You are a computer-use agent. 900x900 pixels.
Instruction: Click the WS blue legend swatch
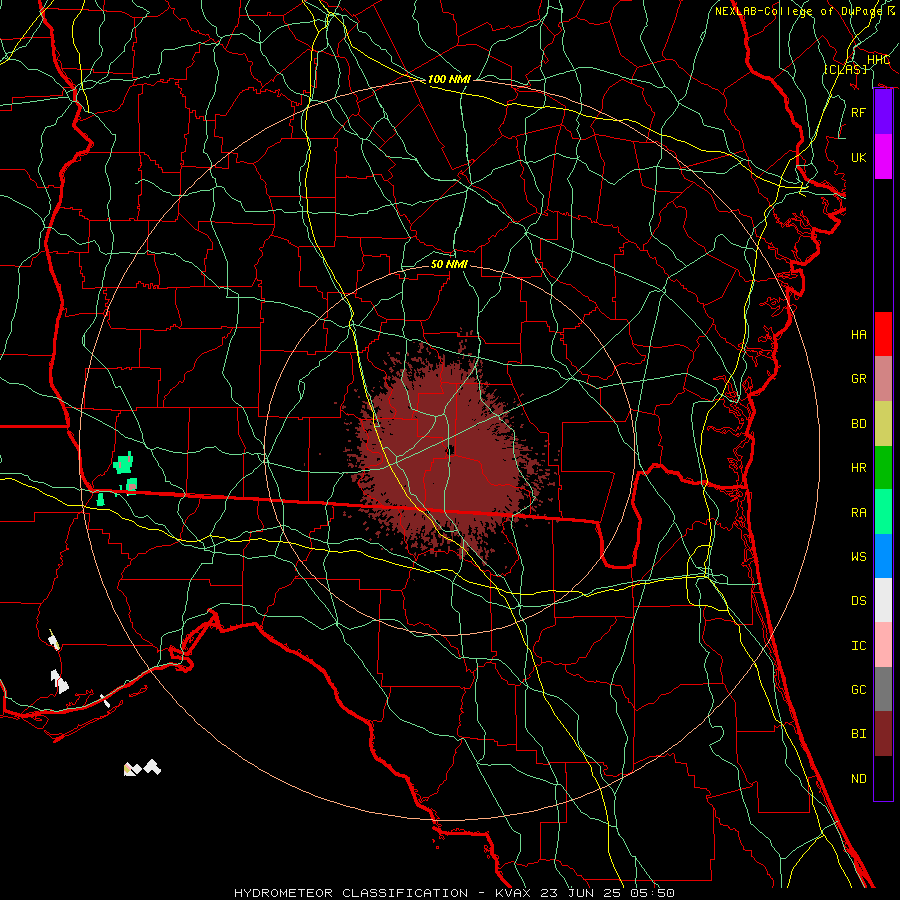(883, 556)
